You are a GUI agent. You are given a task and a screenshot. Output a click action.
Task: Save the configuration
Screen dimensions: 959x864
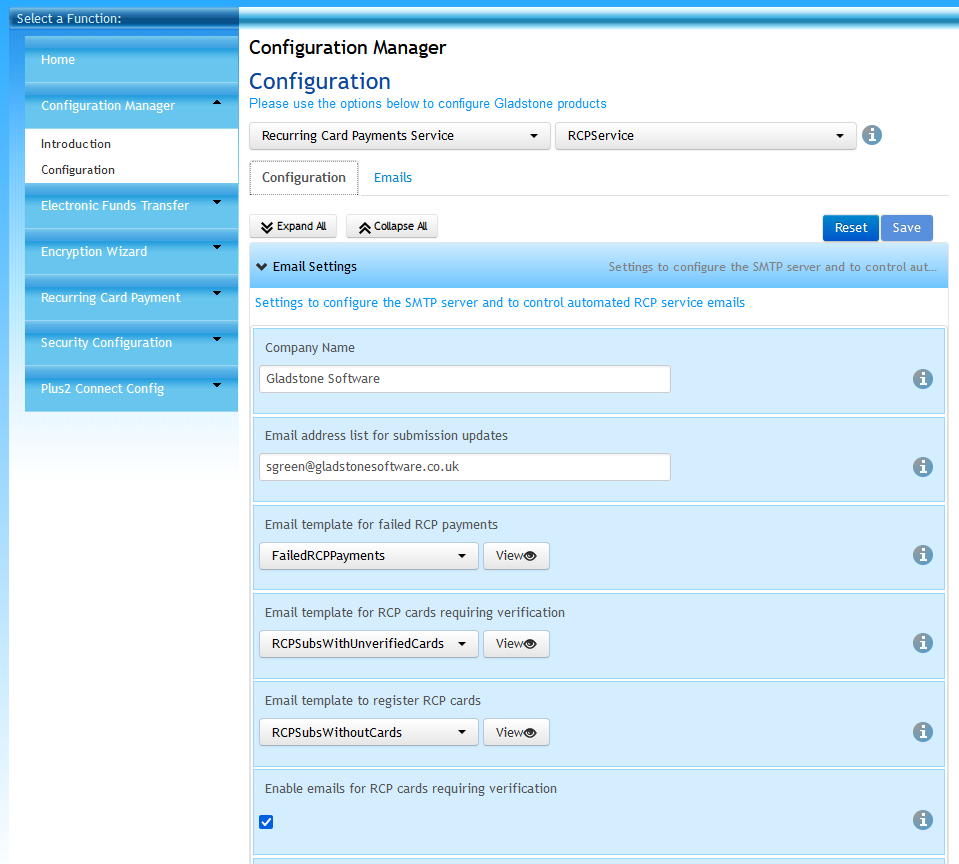click(x=906, y=227)
